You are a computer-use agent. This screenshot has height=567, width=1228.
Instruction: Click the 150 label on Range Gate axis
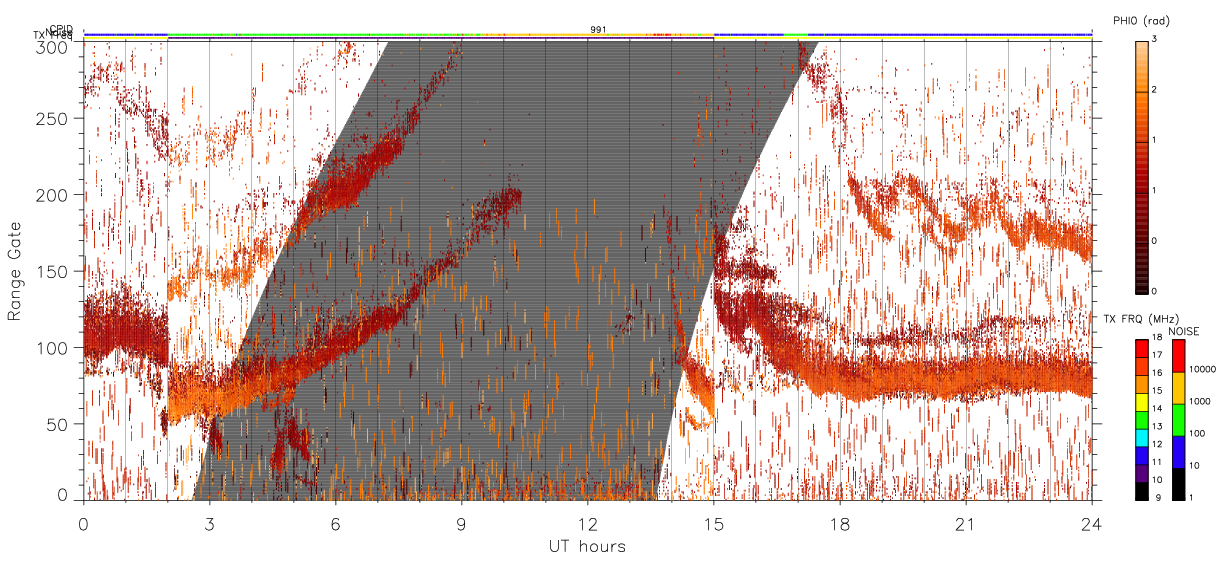52,271
